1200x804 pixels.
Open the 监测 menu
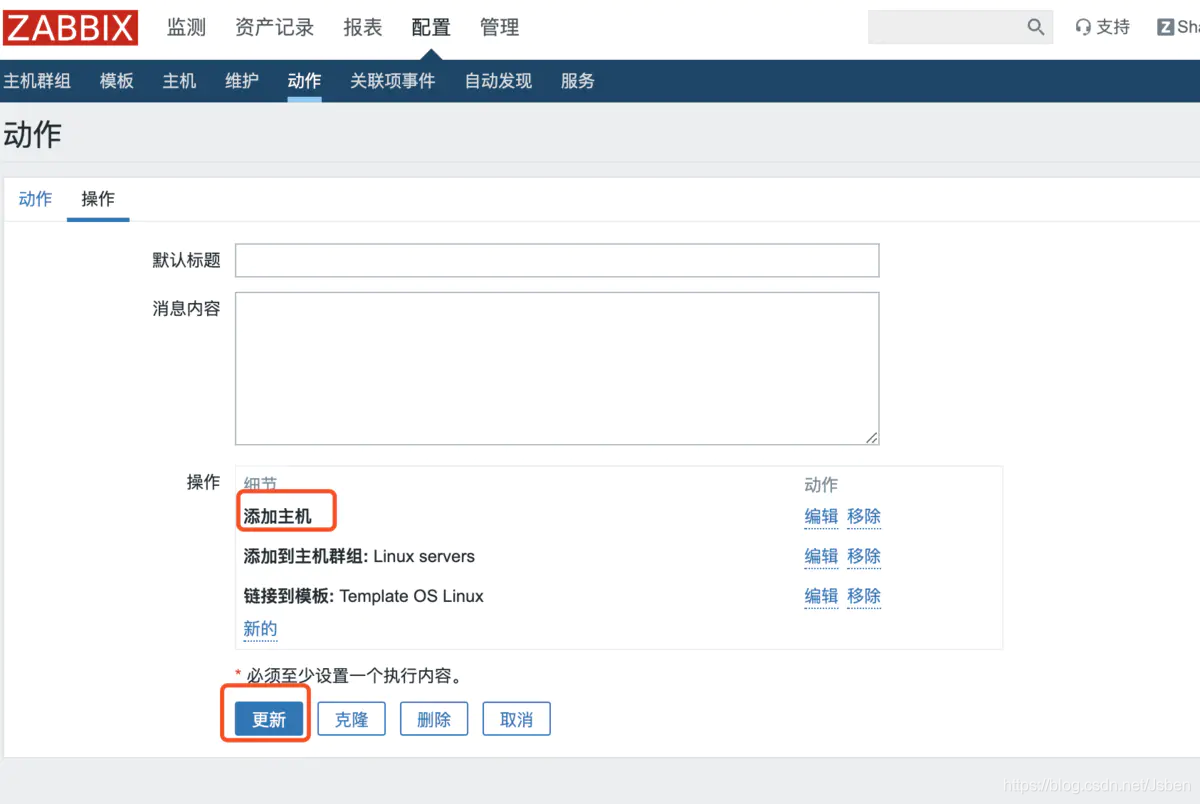pos(186,27)
